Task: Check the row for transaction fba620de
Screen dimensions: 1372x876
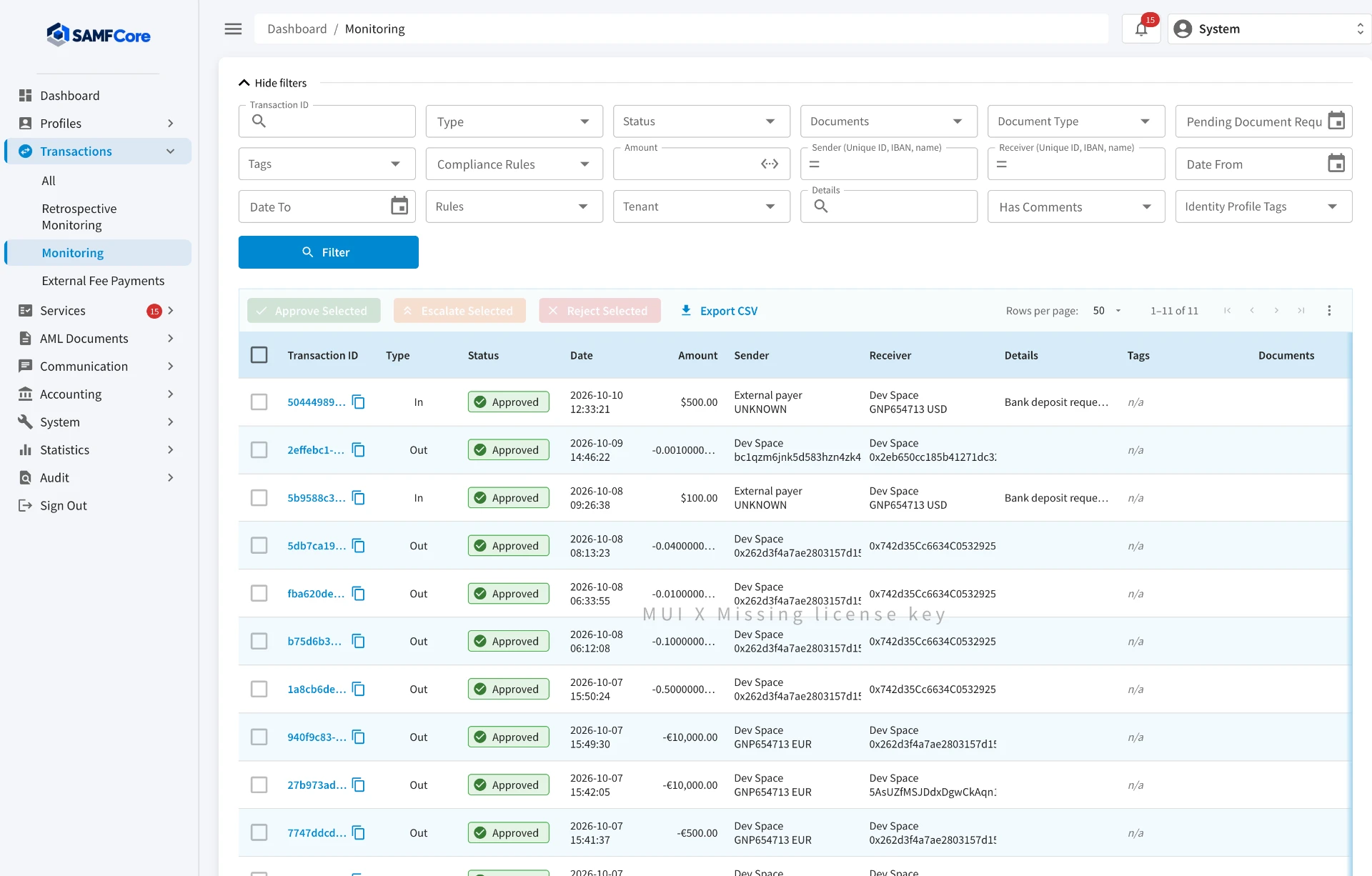Action: tap(259, 594)
